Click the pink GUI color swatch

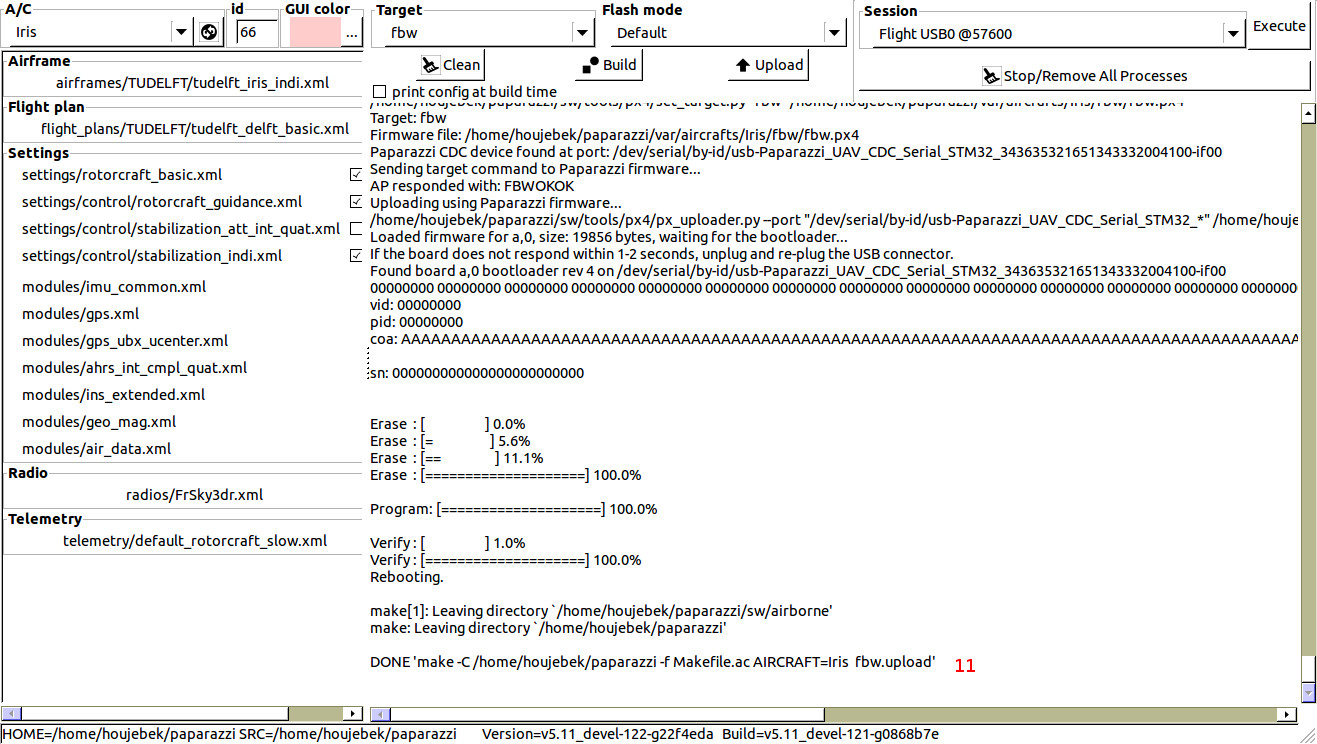(x=314, y=33)
